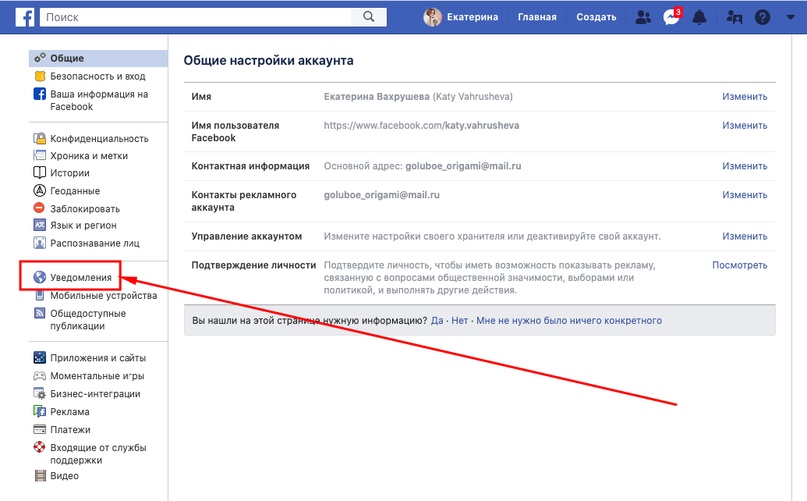Open Бизнес-интеграции settings
The image size is (807, 501).
[x=95, y=394]
